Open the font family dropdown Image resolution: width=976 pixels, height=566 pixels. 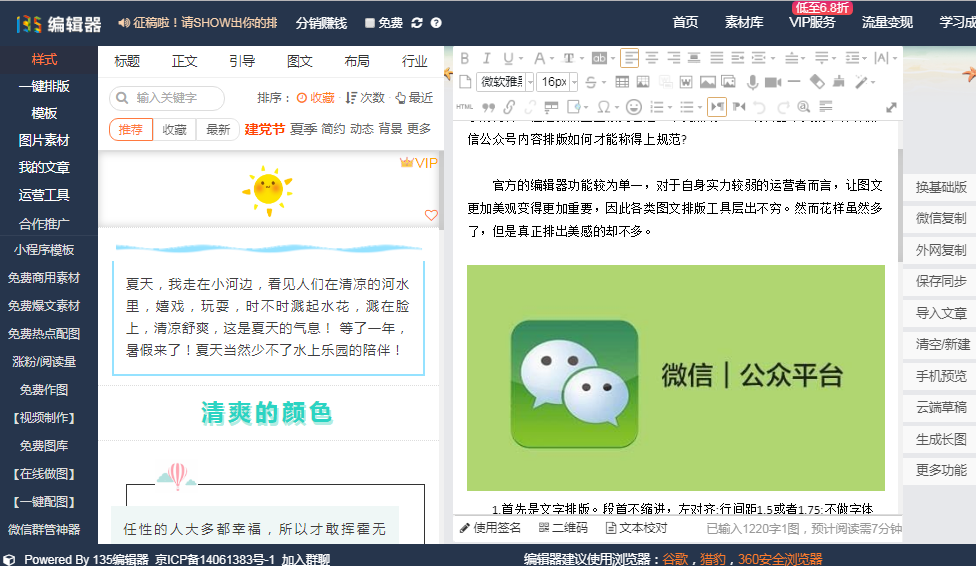click(x=505, y=82)
